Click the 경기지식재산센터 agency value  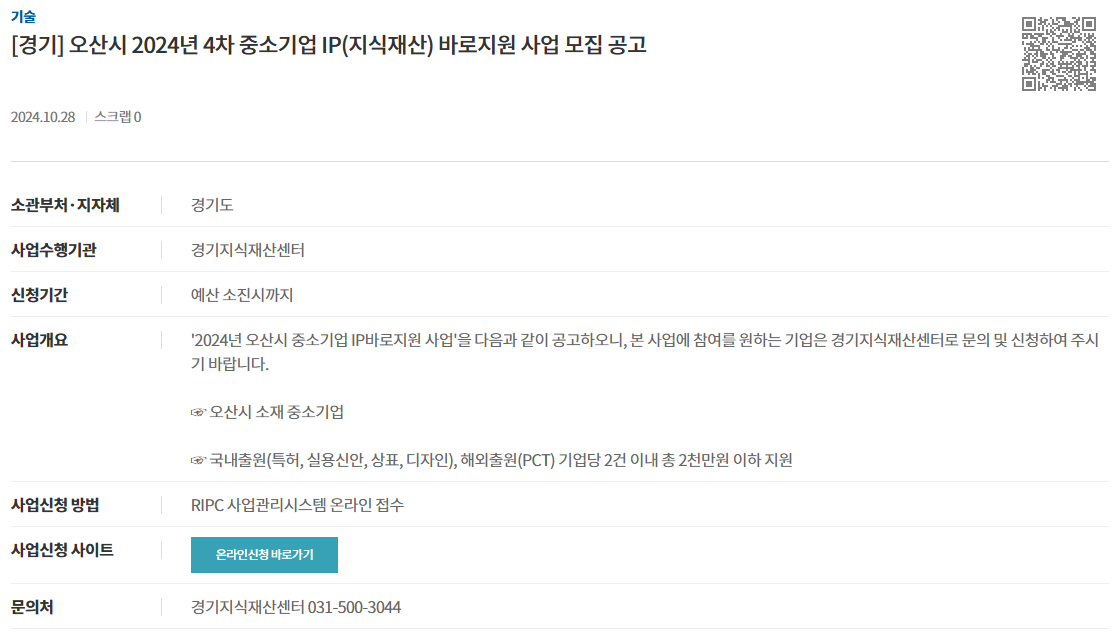[248, 250]
